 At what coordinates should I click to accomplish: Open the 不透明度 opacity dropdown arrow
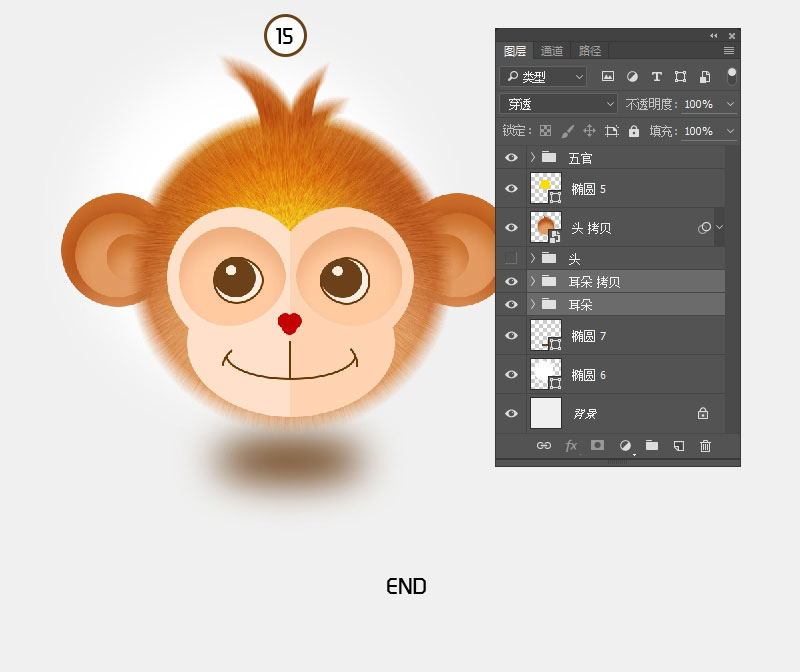click(730, 104)
